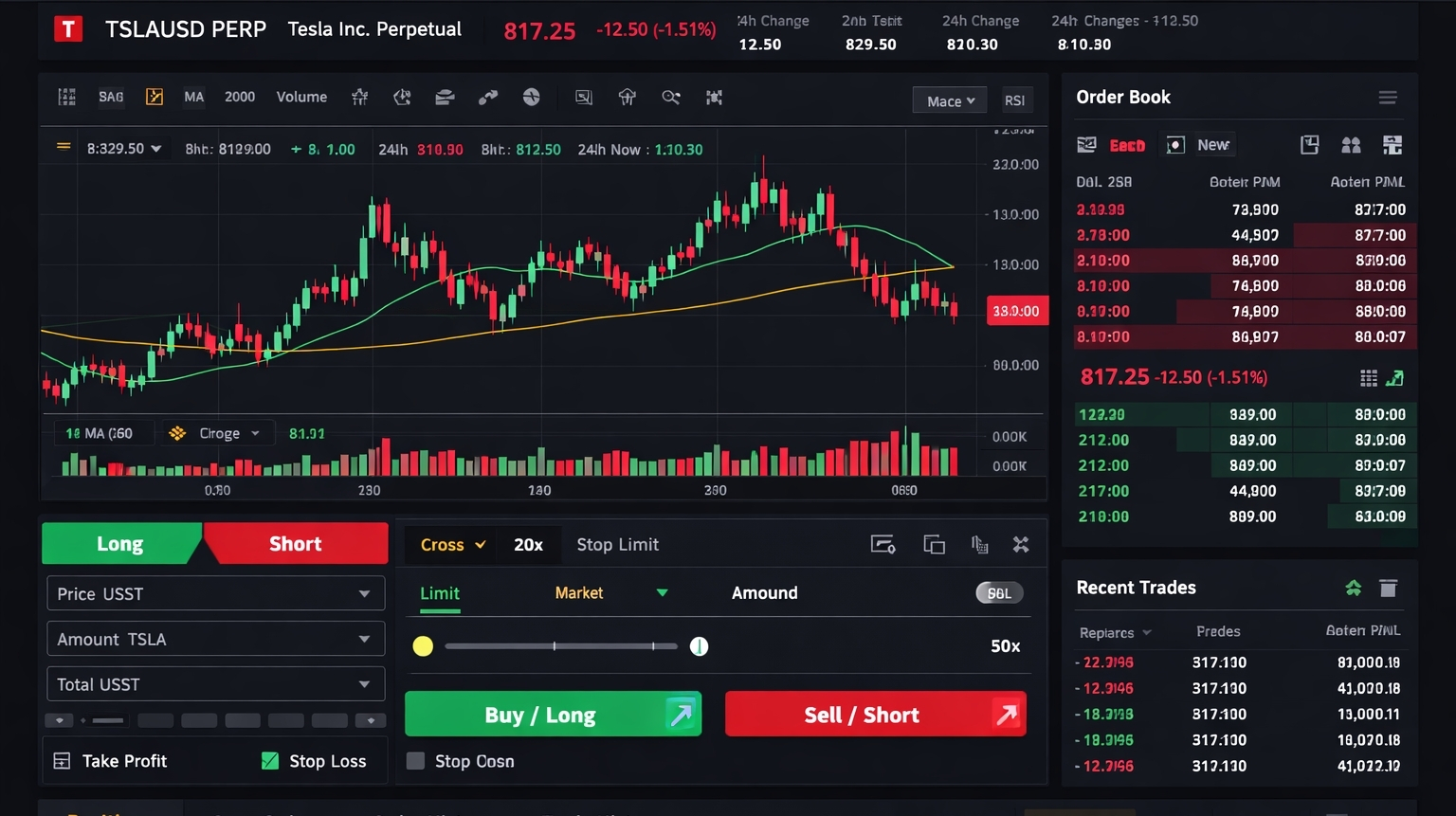The image size is (1456, 816).
Task: Click the 33.0:00 chart price marker
Action: click(1017, 311)
